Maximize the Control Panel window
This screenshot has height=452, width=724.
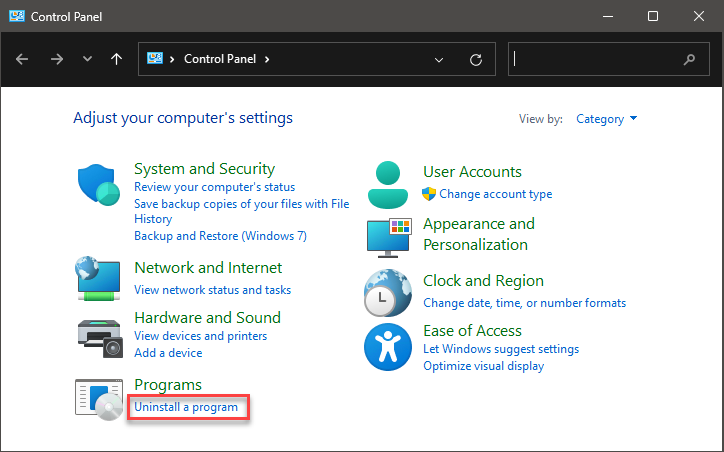[652, 16]
